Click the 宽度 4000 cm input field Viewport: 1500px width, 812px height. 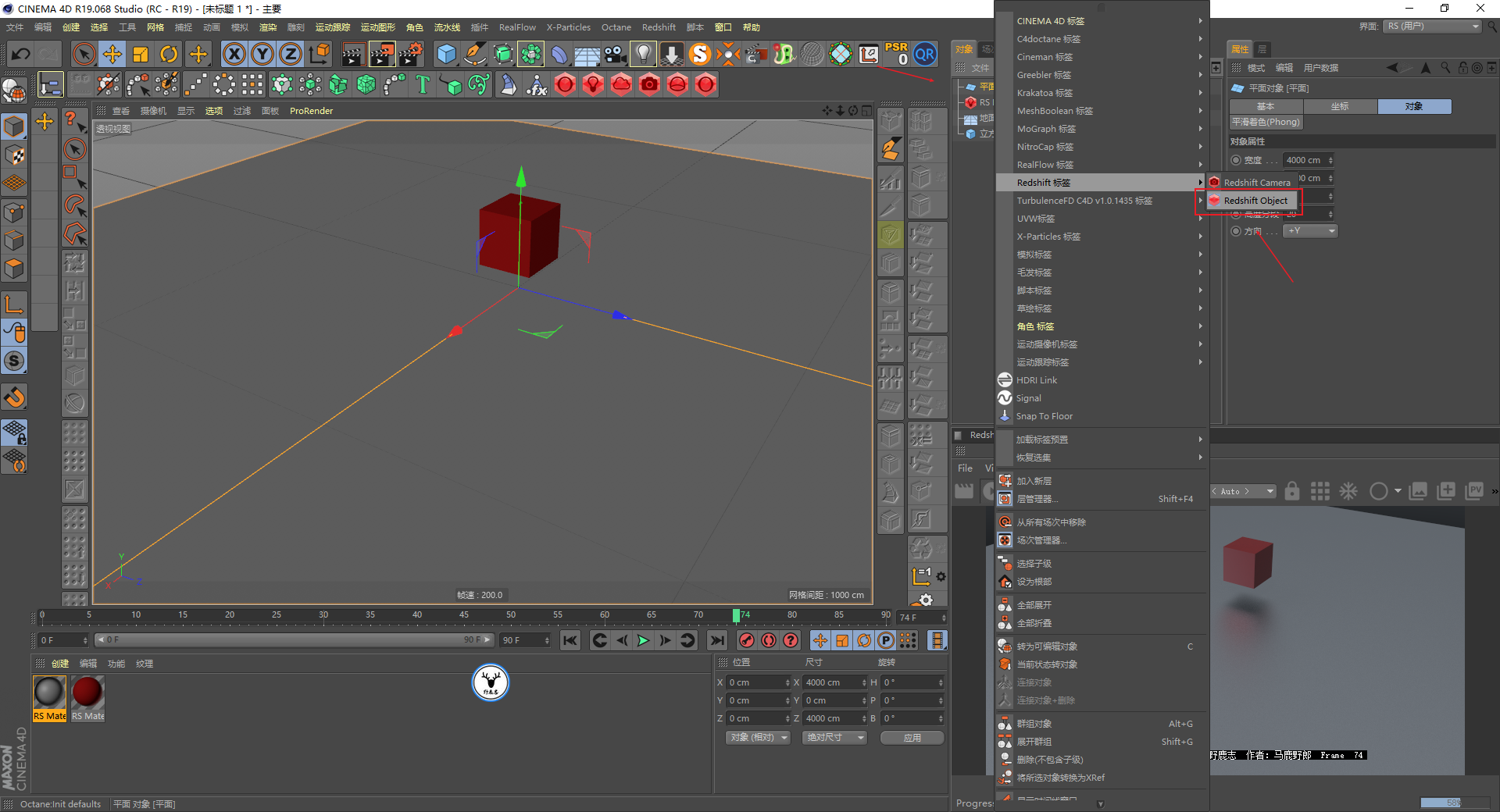(x=1309, y=160)
